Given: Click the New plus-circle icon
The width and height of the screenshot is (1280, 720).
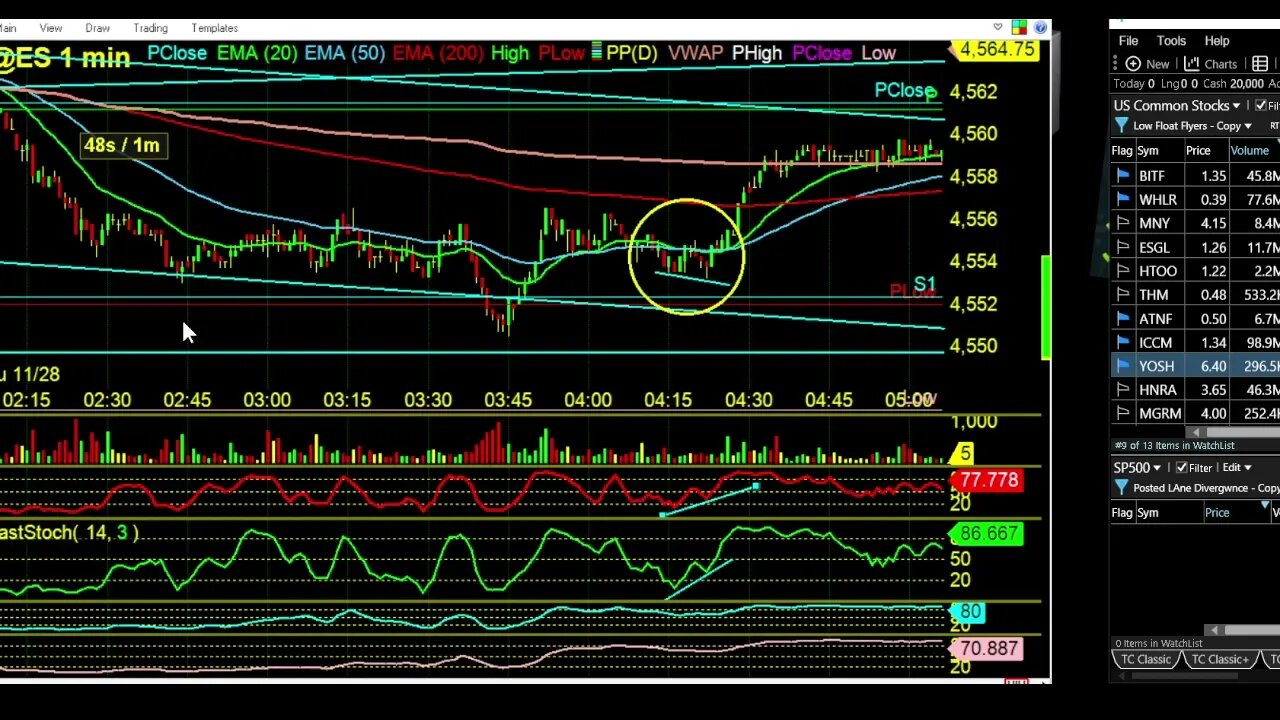Looking at the screenshot, I should pyautogui.click(x=1133, y=64).
